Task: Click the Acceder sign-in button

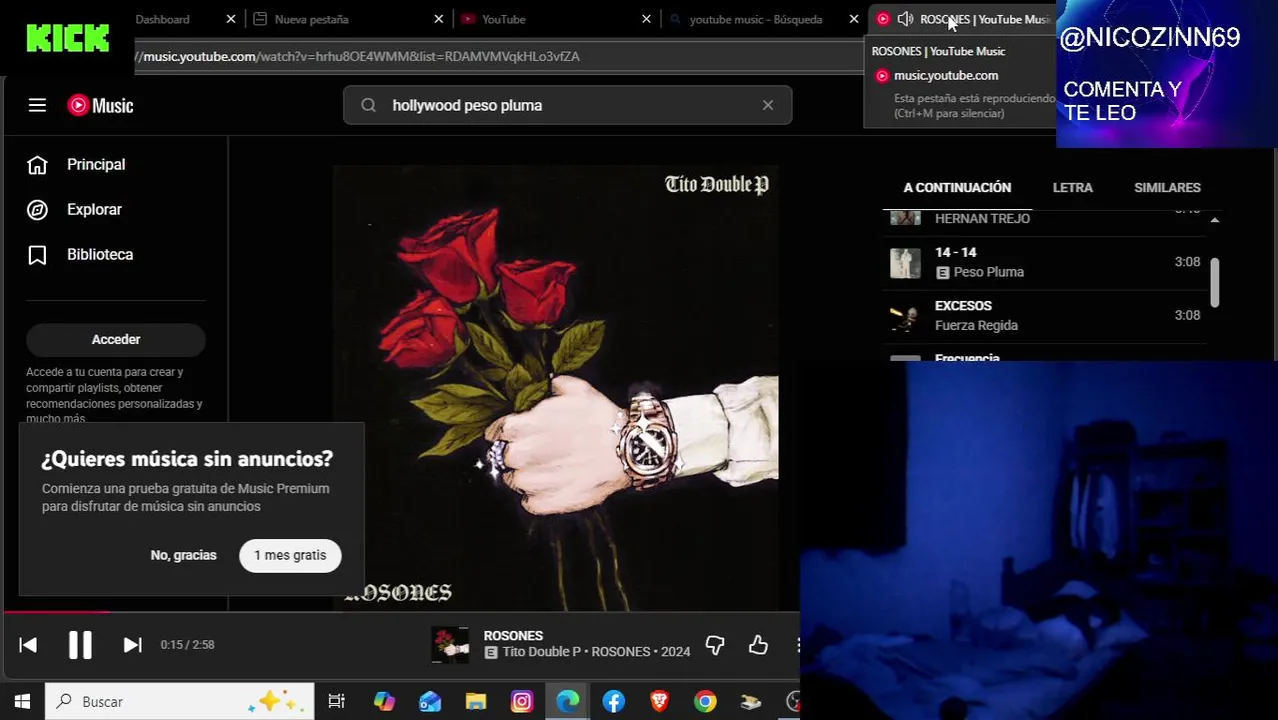Action: pyautogui.click(x=116, y=339)
